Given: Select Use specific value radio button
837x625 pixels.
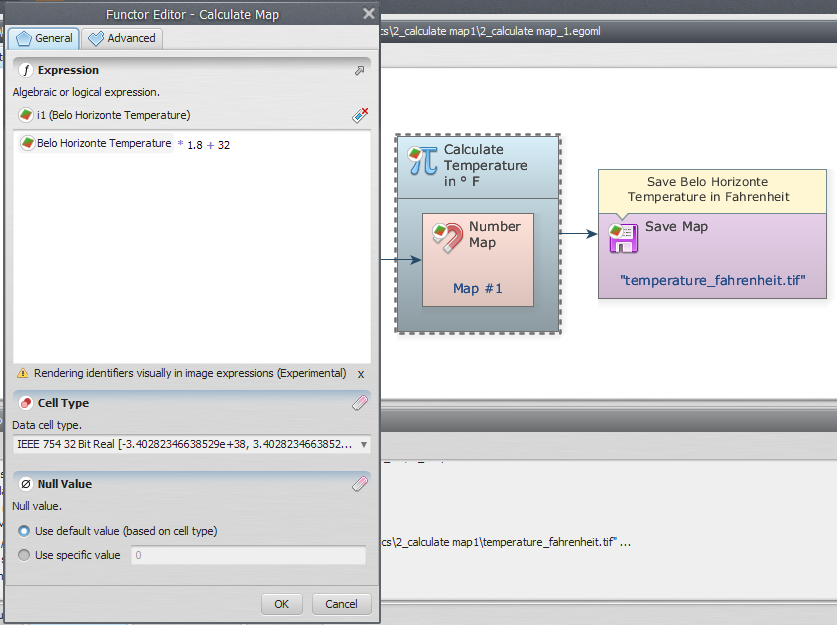Looking at the screenshot, I should [x=24, y=555].
